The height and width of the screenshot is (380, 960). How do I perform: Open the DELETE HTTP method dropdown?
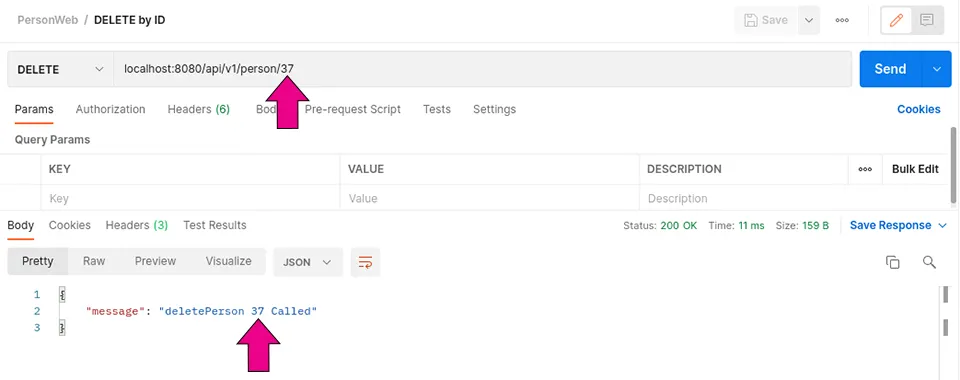tap(60, 69)
